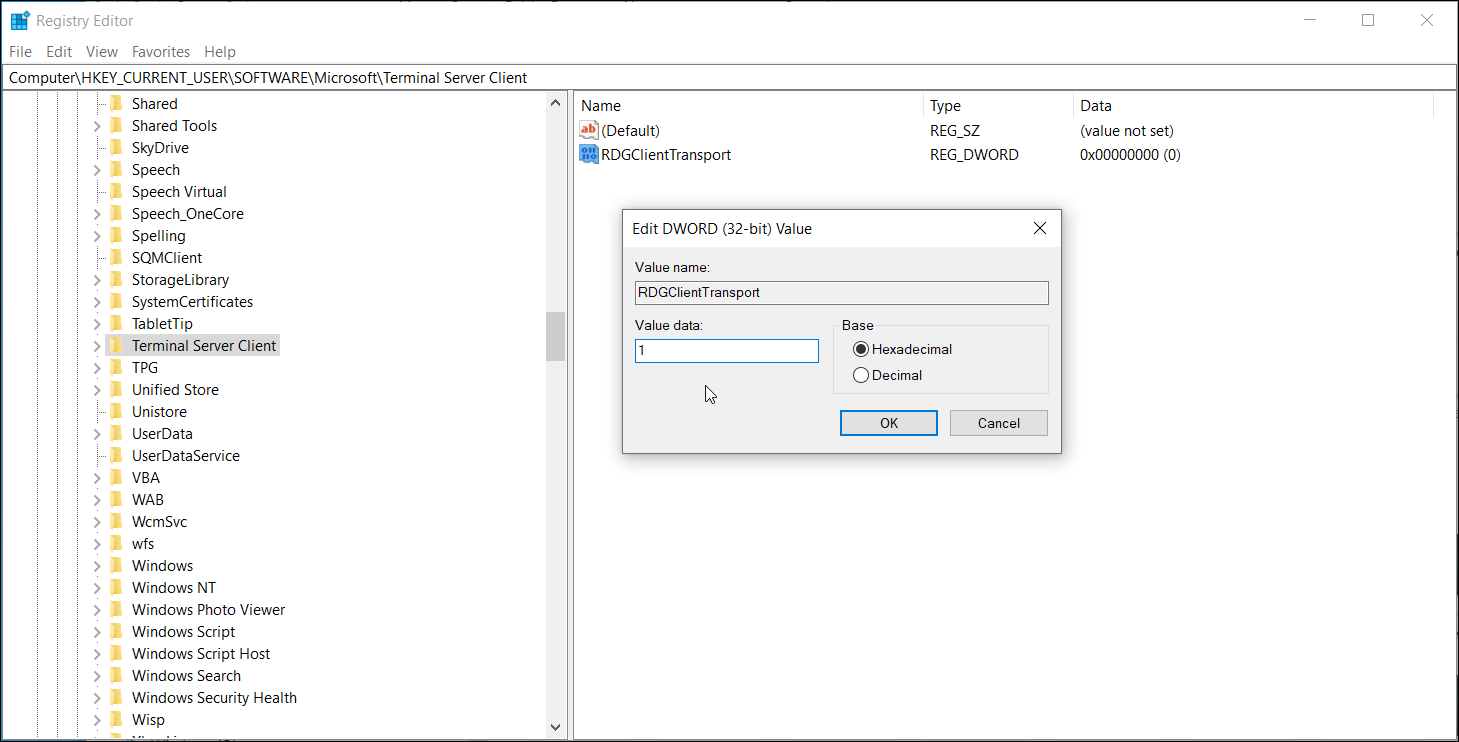Image resolution: width=1459 pixels, height=742 pixels.
Task: Open the View menu
Action: (x=102, y=51)
